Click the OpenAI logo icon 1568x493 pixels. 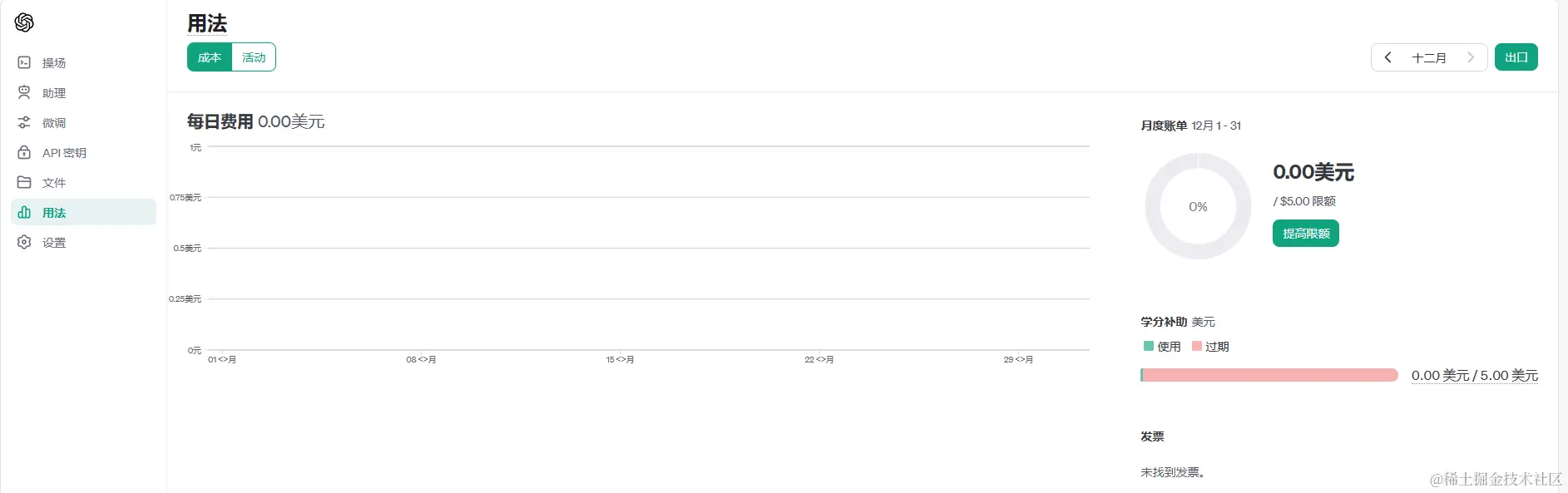coord(24,22)
